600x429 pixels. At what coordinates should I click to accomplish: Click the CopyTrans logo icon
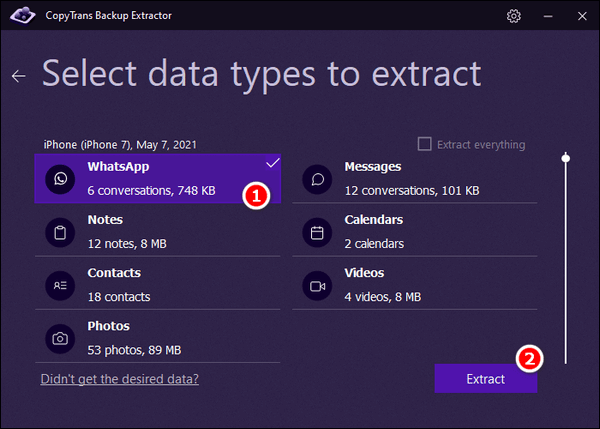coord(23,15)
